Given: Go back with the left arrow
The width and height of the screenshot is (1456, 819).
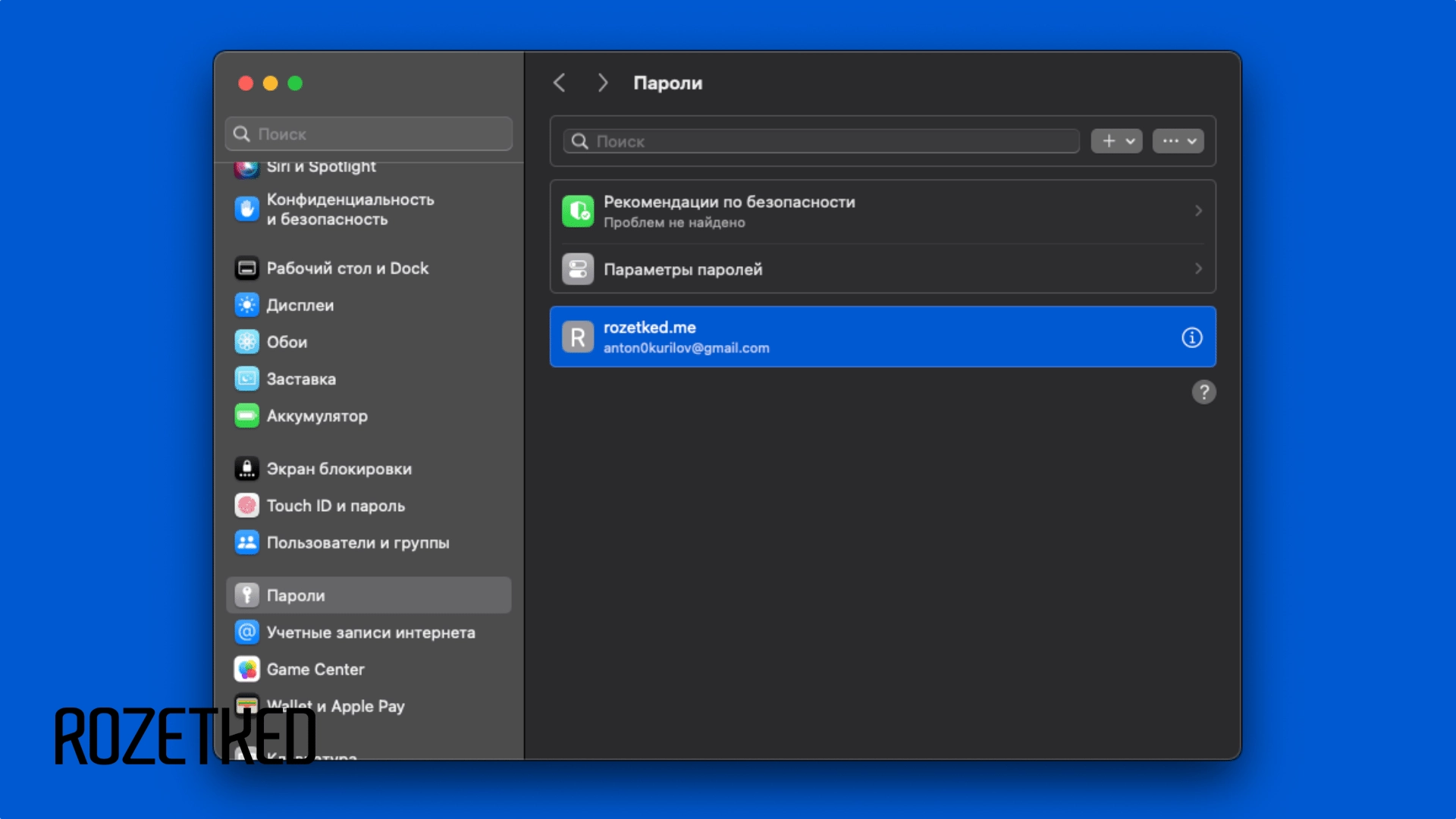Looking at the screenshot, I should point(560,83).
